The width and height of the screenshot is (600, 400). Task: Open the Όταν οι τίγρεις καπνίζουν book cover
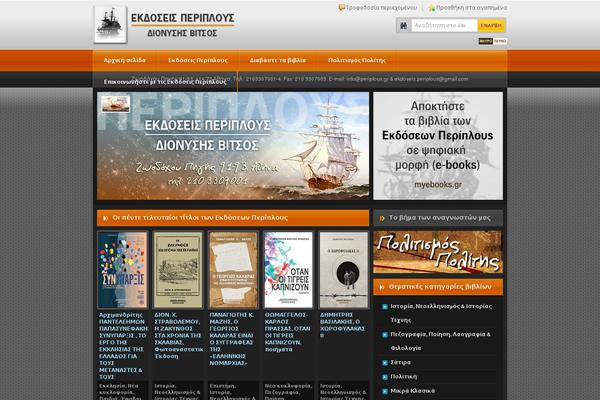point(288,269)
